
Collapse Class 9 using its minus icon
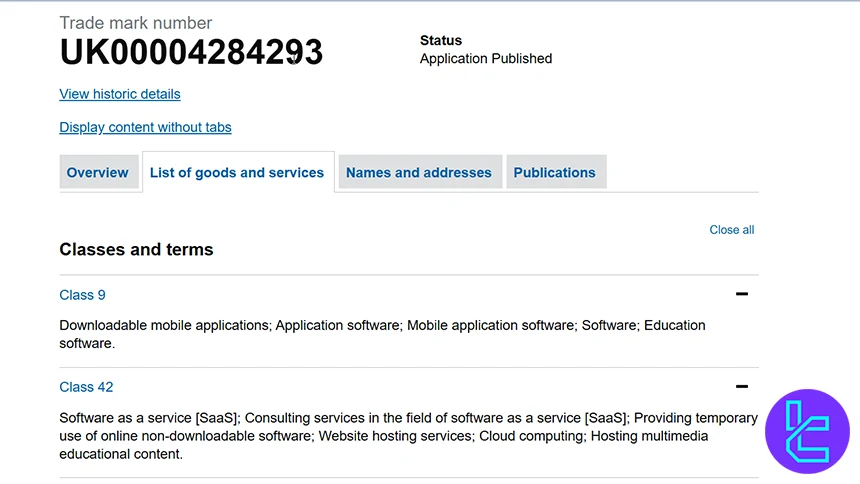pyautogui.click(x=741, y=294)
